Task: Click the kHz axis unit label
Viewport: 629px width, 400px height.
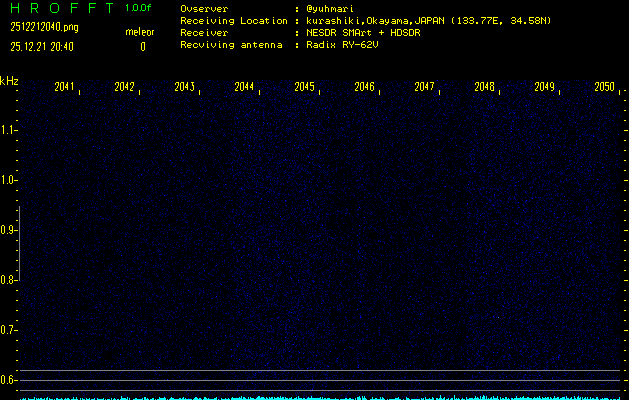Action: tap(9, 81)
